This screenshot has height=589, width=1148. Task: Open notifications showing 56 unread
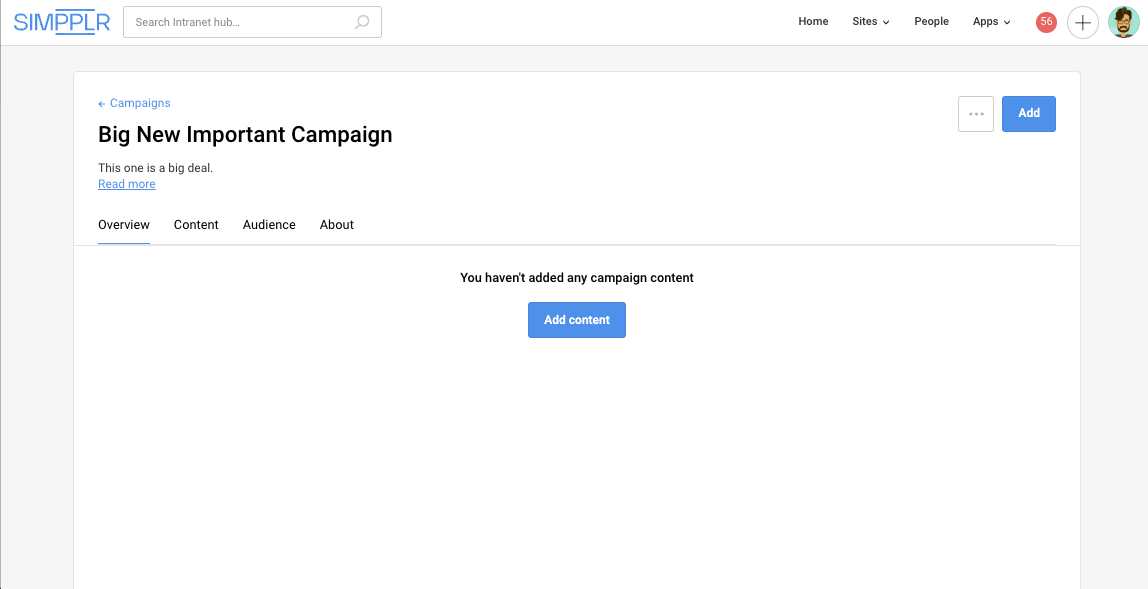(x=1045, y=21)
